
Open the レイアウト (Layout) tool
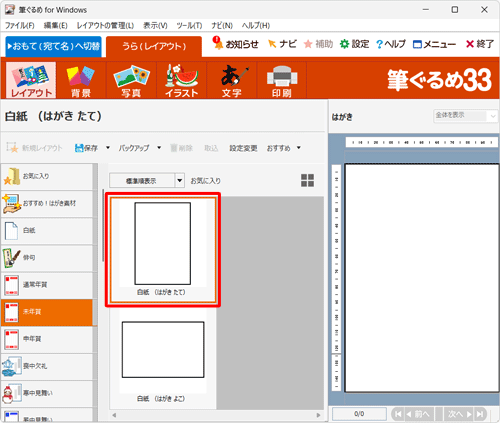pos(31,80)
